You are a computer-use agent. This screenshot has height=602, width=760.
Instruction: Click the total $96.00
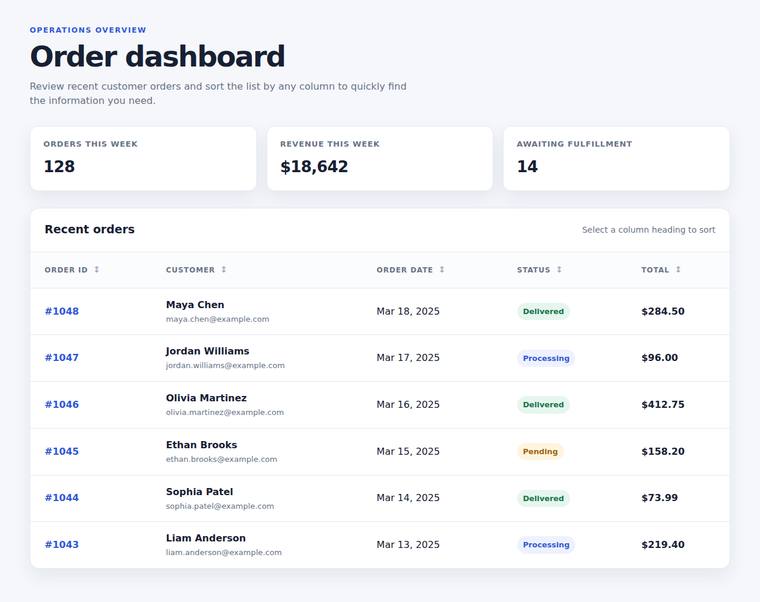pyautogui.click(x=660, y=358)
